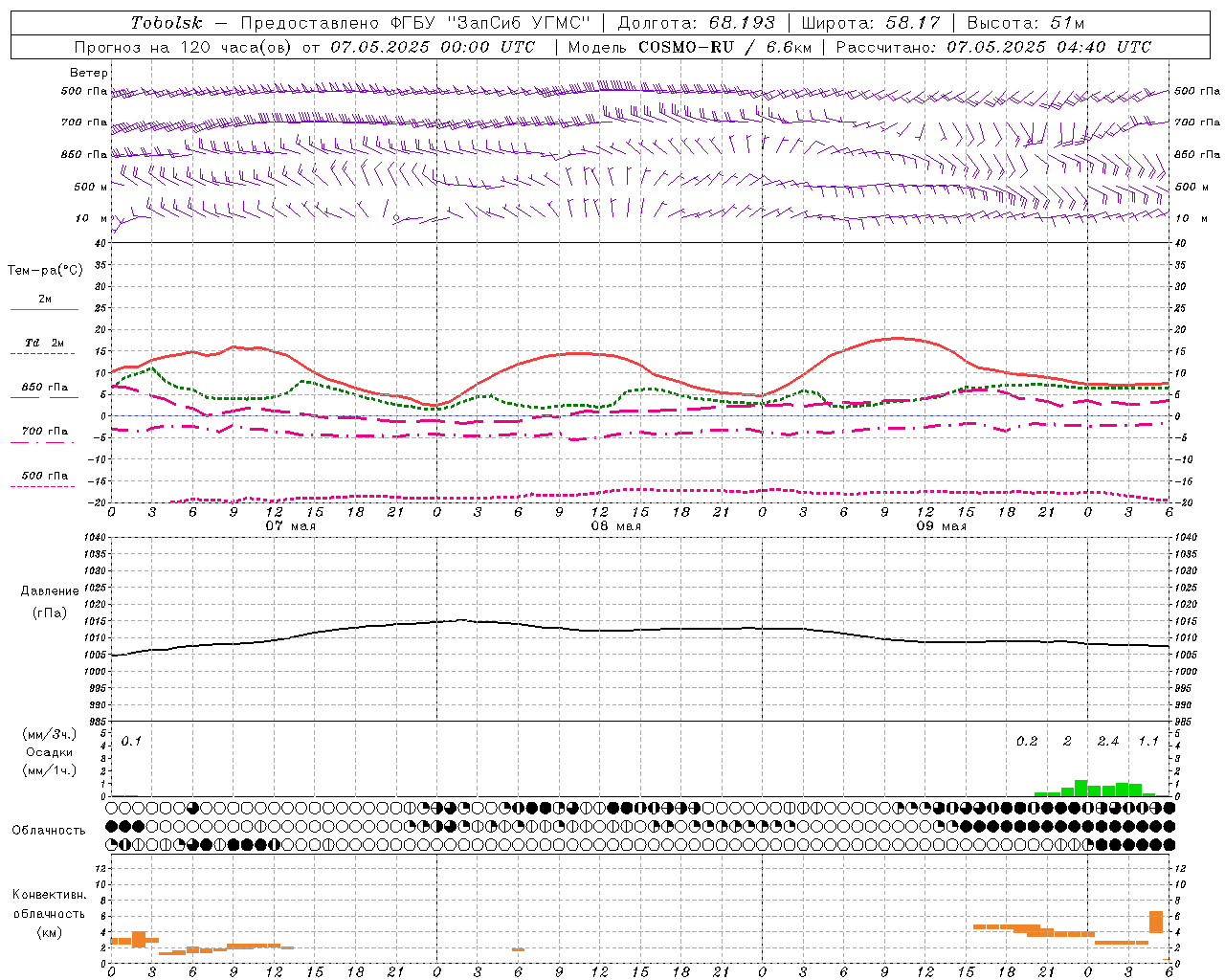This screenshot has width=1225, height=980.
Task: Select the (мм/3ч.) precipitation unit label
Action: click(x=49, y=735)
